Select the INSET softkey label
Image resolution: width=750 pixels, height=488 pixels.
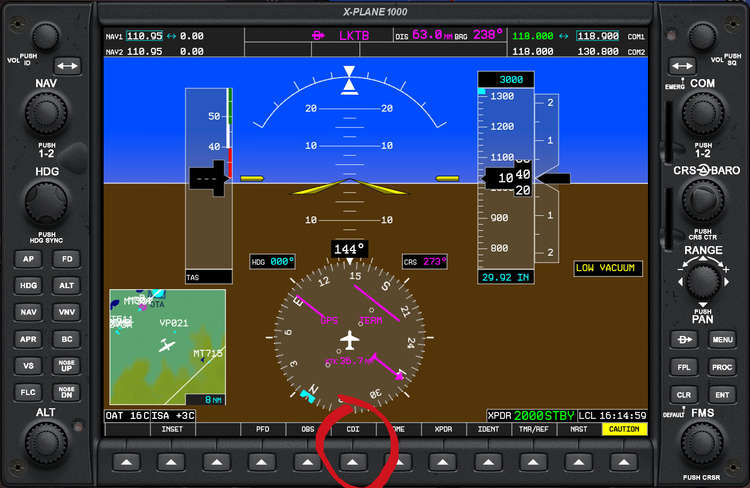(172, 430)
